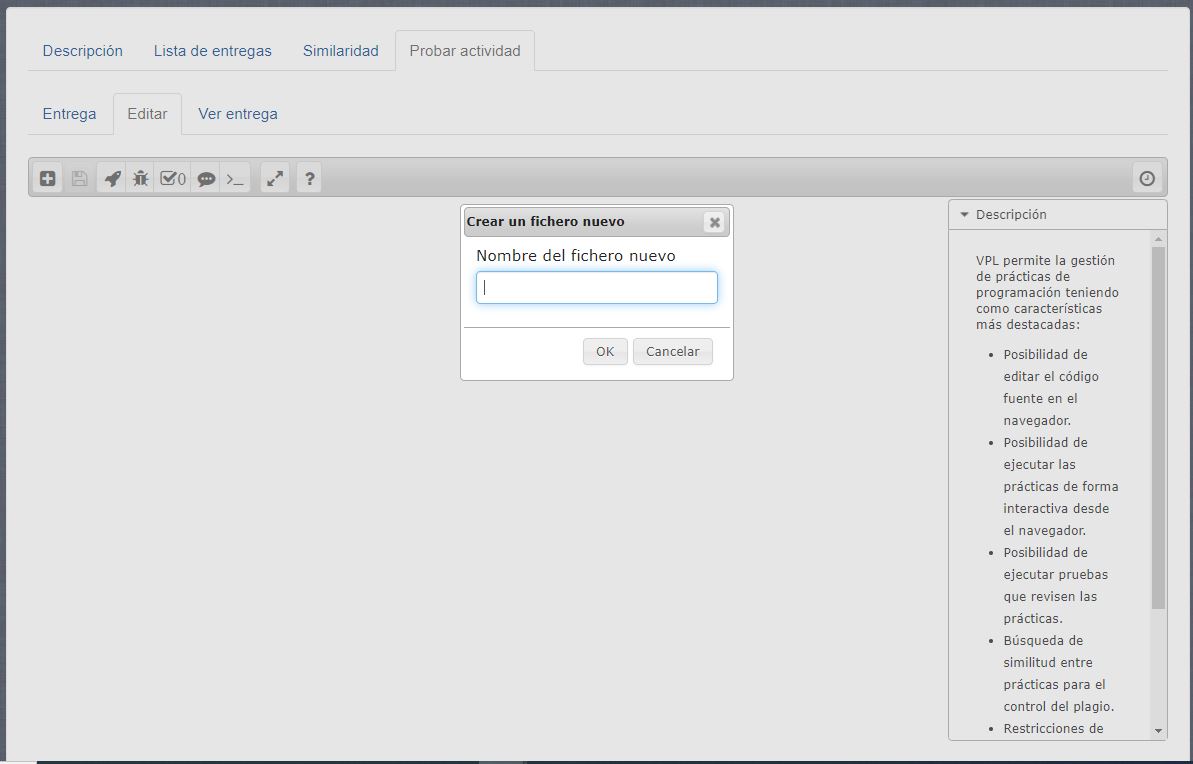Open the console terminal icon
The width and height of the screenshot is (1193, 764).
pos(235,179)
